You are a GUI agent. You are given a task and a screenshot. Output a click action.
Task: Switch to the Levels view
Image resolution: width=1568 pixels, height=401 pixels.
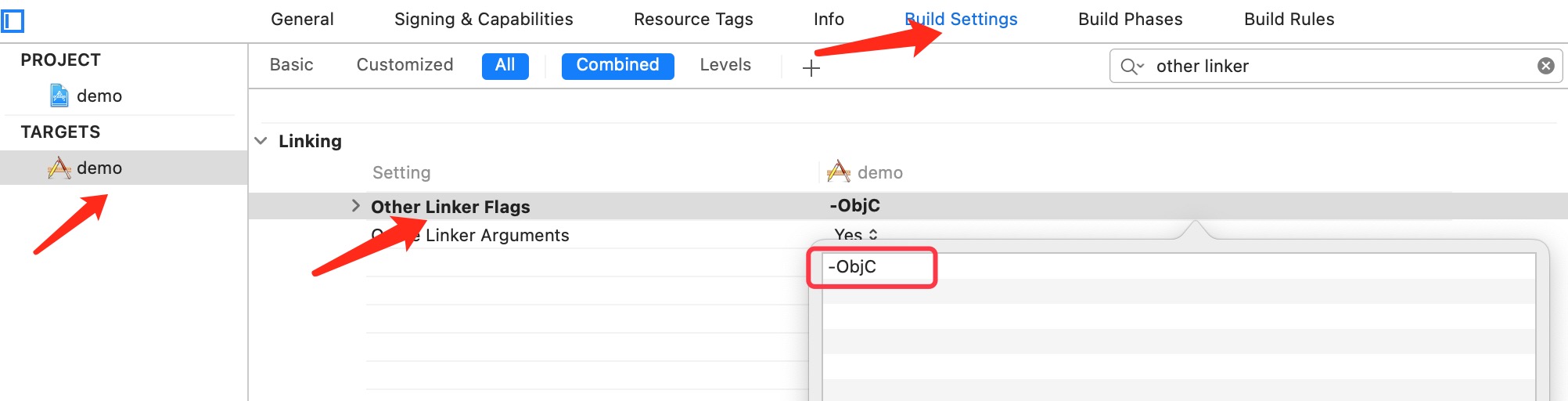click(725, 65)
